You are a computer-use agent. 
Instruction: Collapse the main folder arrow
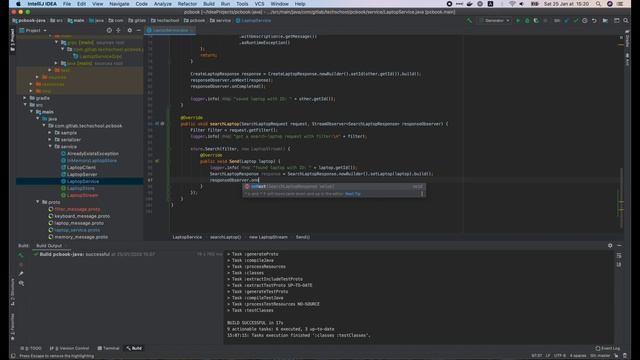pyautogui.click(x=32, y=112)
